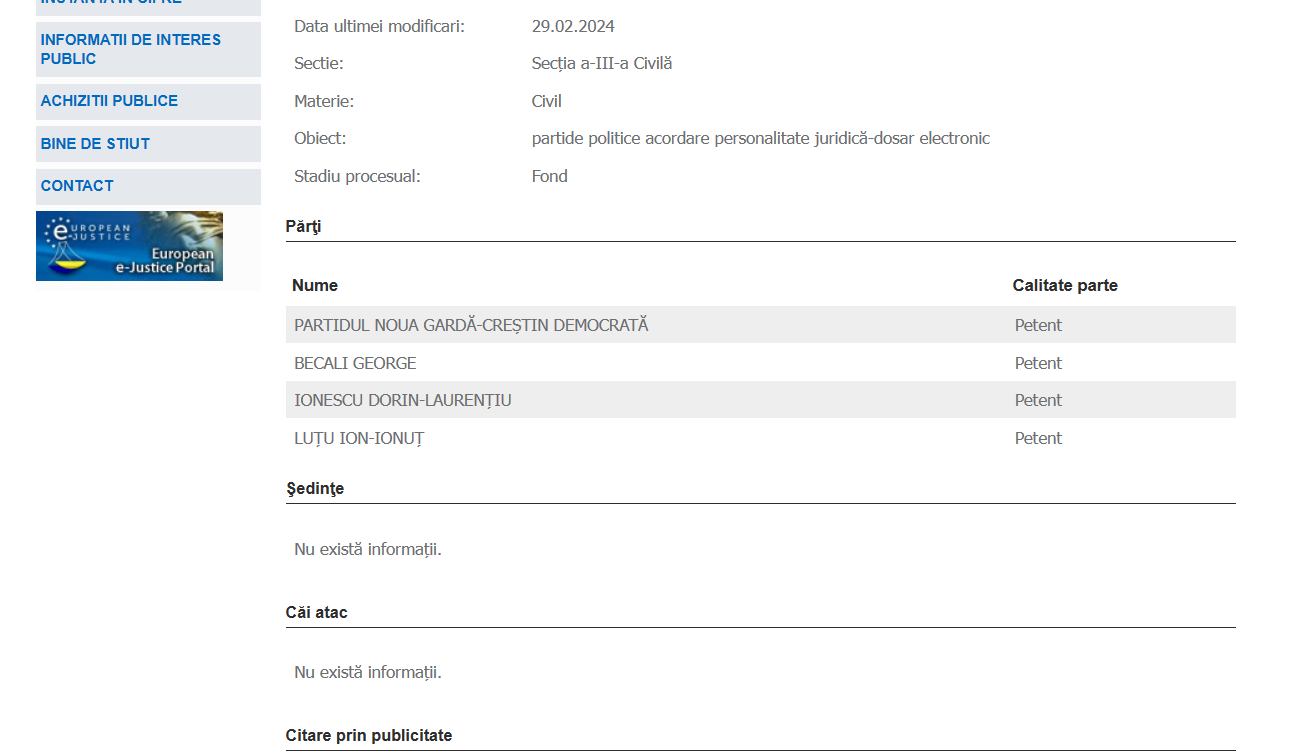Select the Ionescu Dorin-Laurențiu row

click(x=761, y=400)
